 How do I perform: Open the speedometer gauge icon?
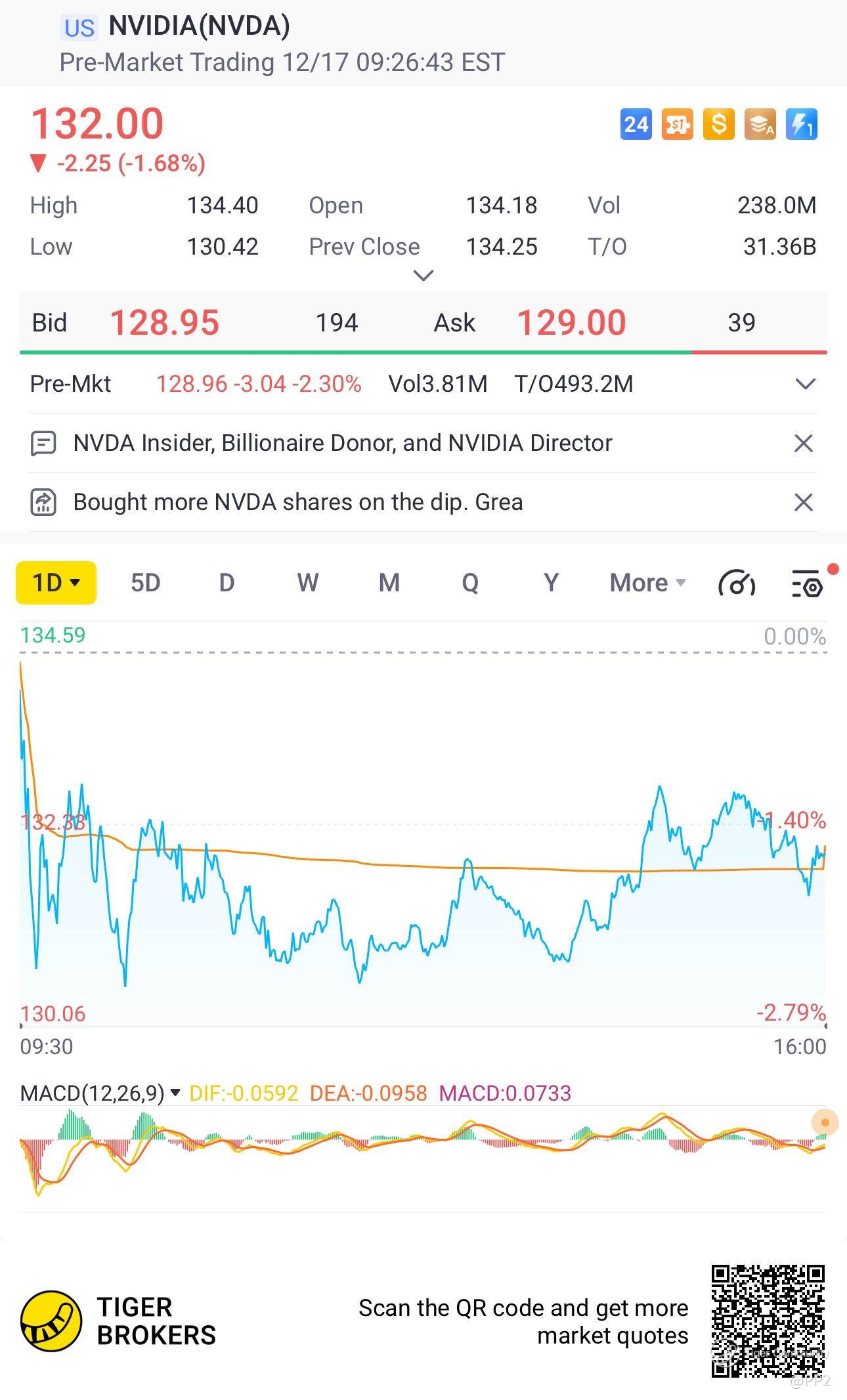tap(737, 583)
